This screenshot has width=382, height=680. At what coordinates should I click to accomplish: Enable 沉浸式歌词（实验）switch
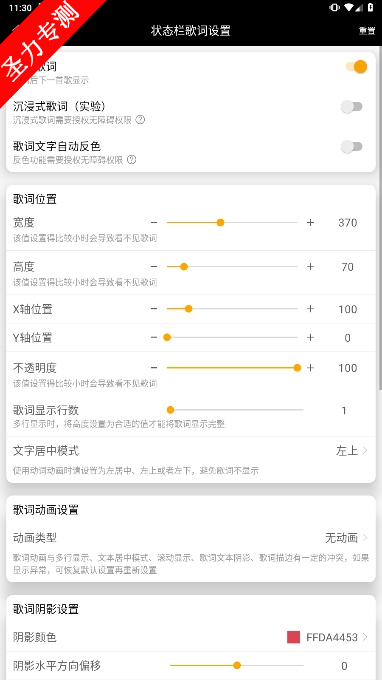[352, 107]
